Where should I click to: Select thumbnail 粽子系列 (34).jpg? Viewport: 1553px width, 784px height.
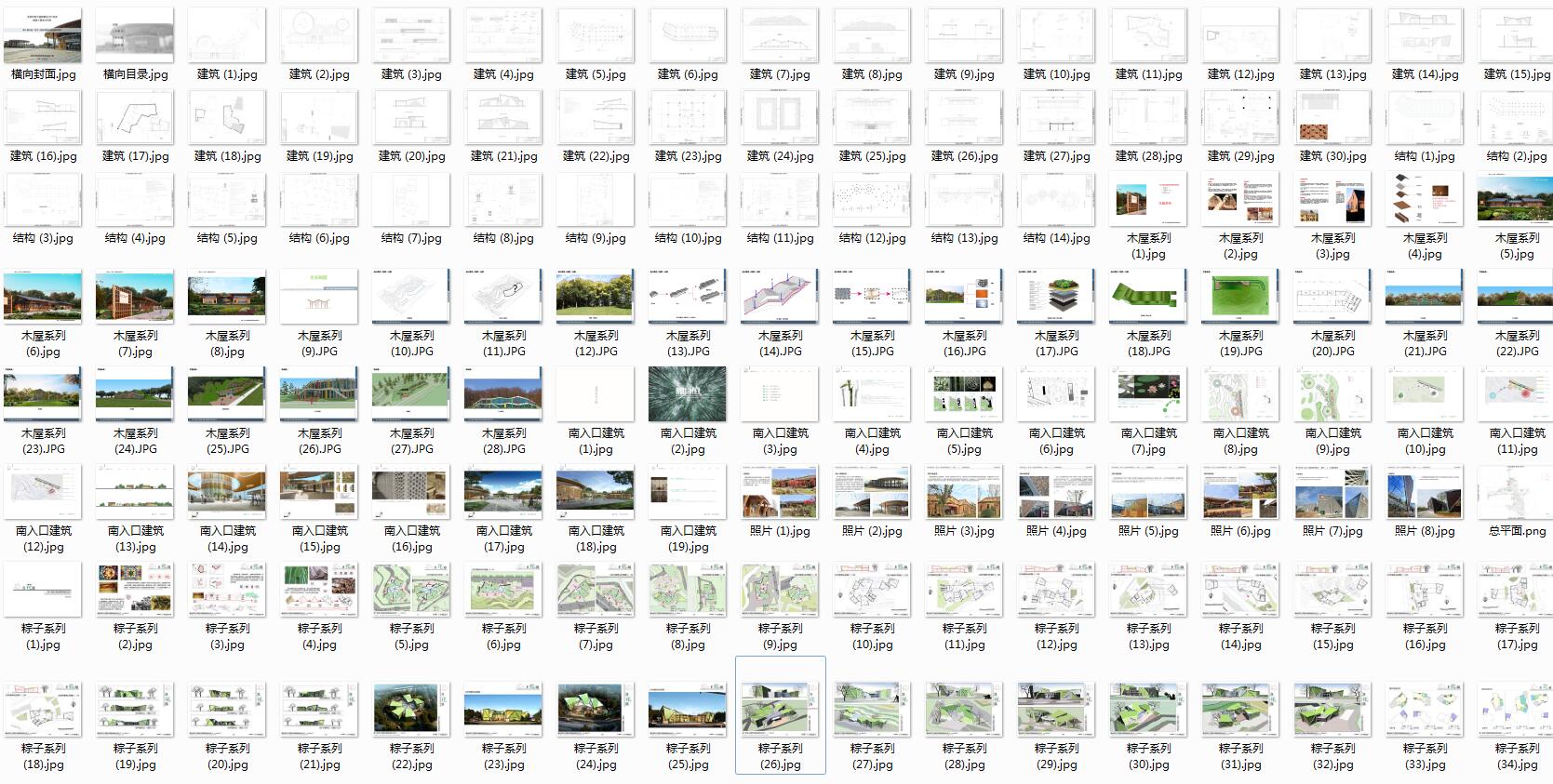click(1517, 710)
